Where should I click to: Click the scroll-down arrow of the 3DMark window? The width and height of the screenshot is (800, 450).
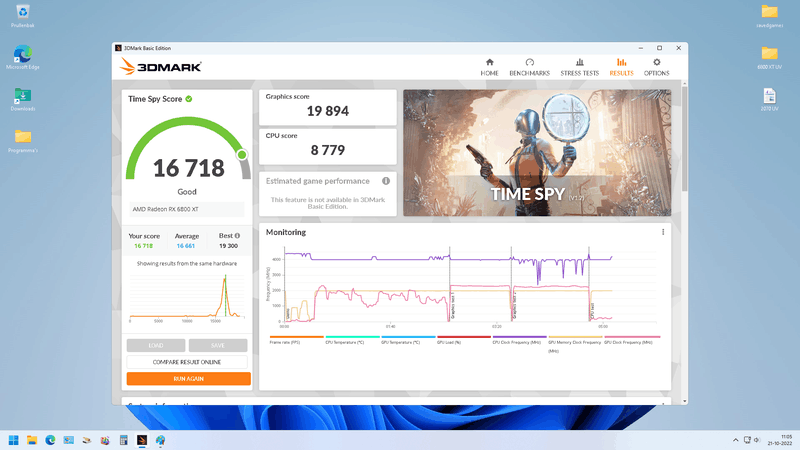684,402
